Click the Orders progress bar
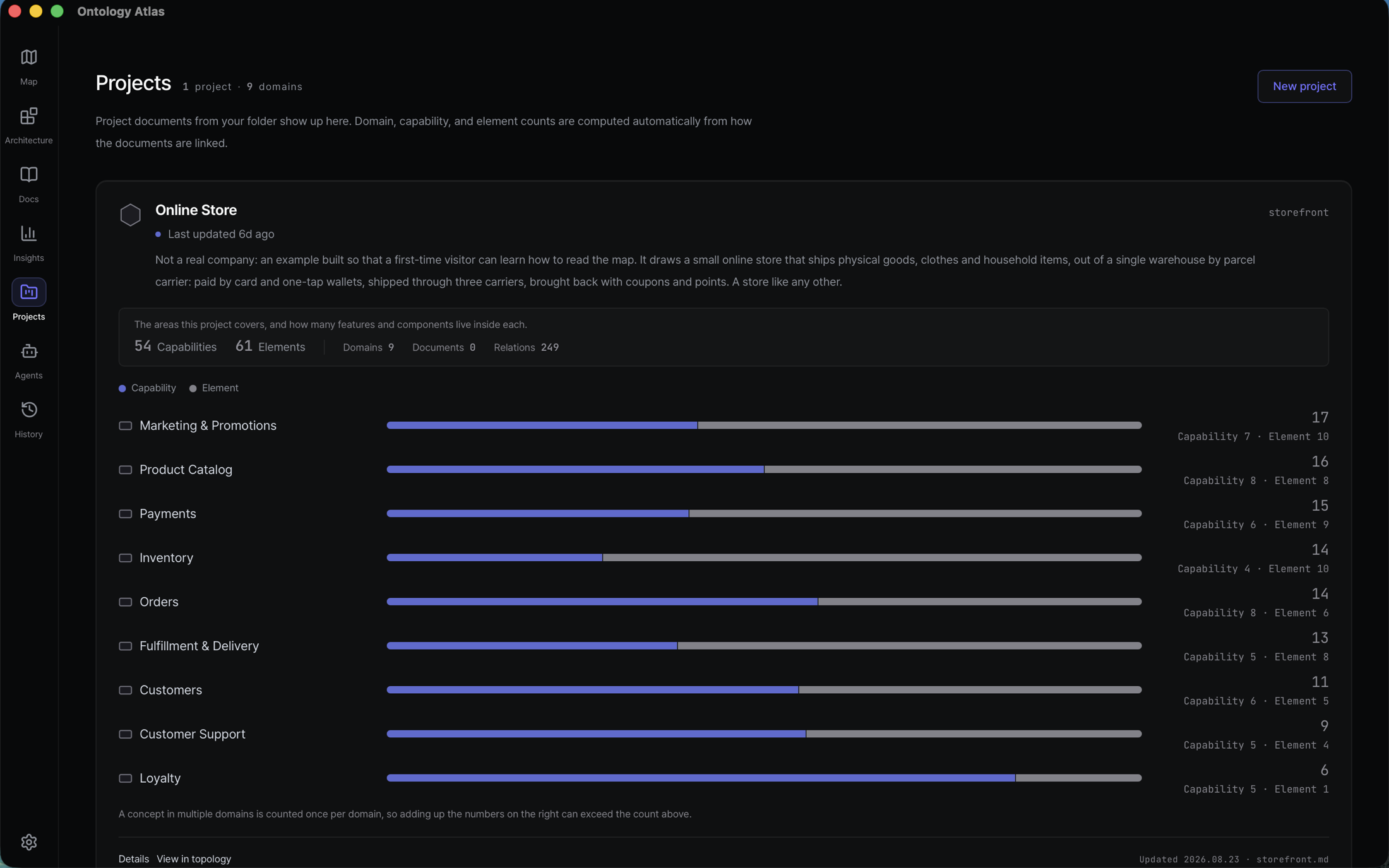Viewport: 1389px width, 868px height. [x=764, y=602]
